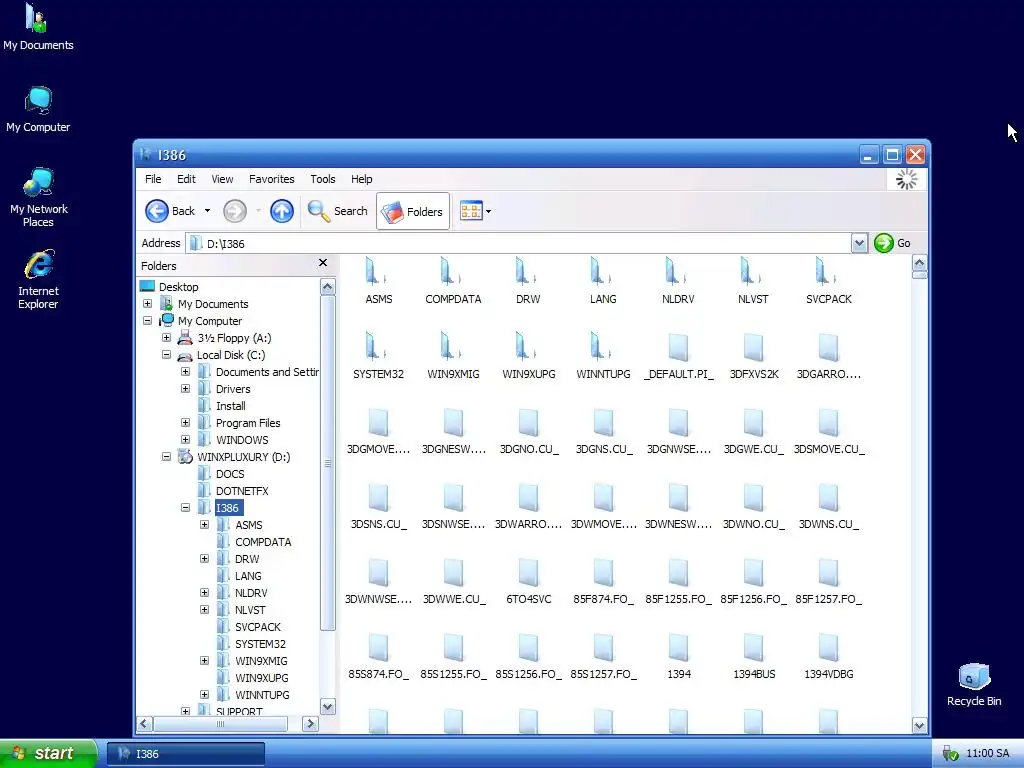Close the Folders pane with X

(x=323, y=263)
